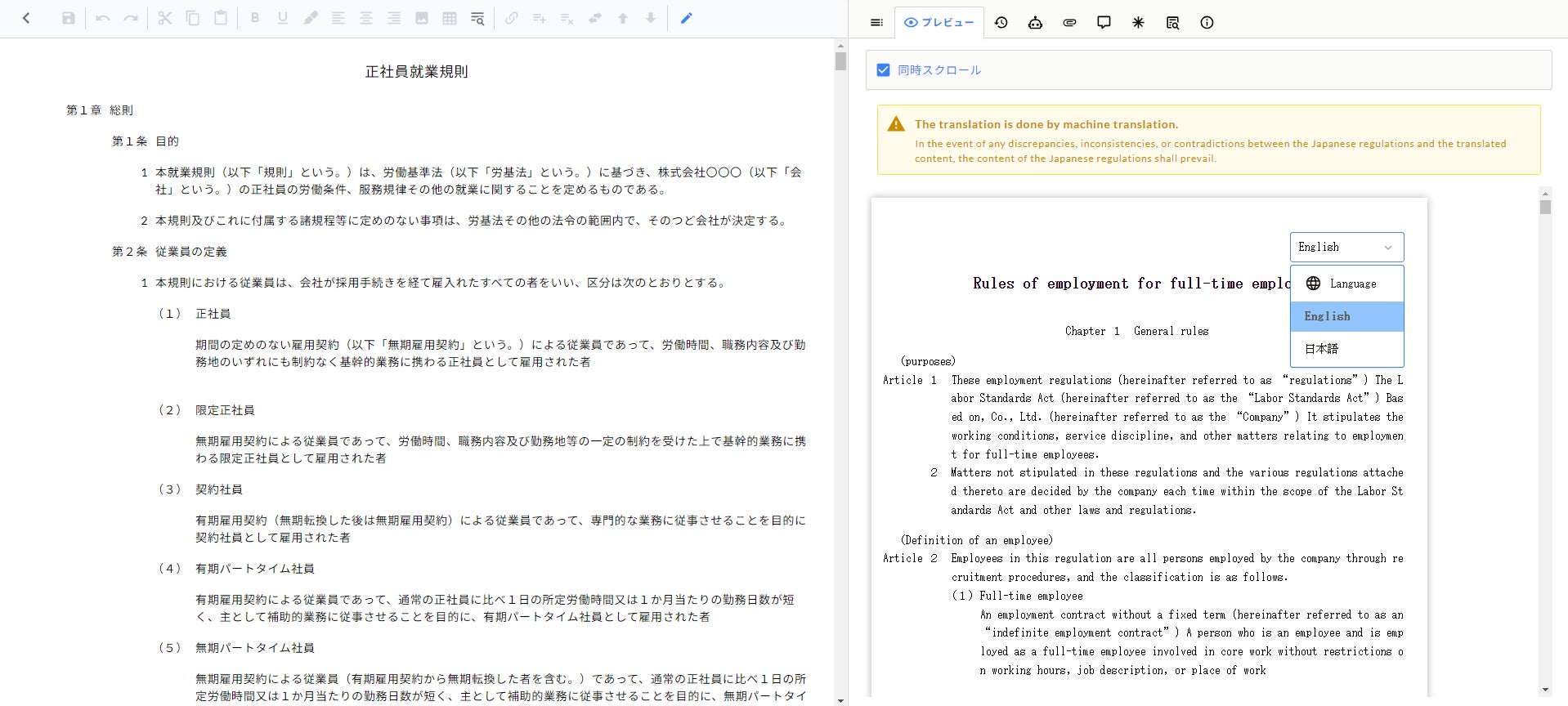Open the version history tab icon
The image size is (1568, 706).
coord(1001,23)
